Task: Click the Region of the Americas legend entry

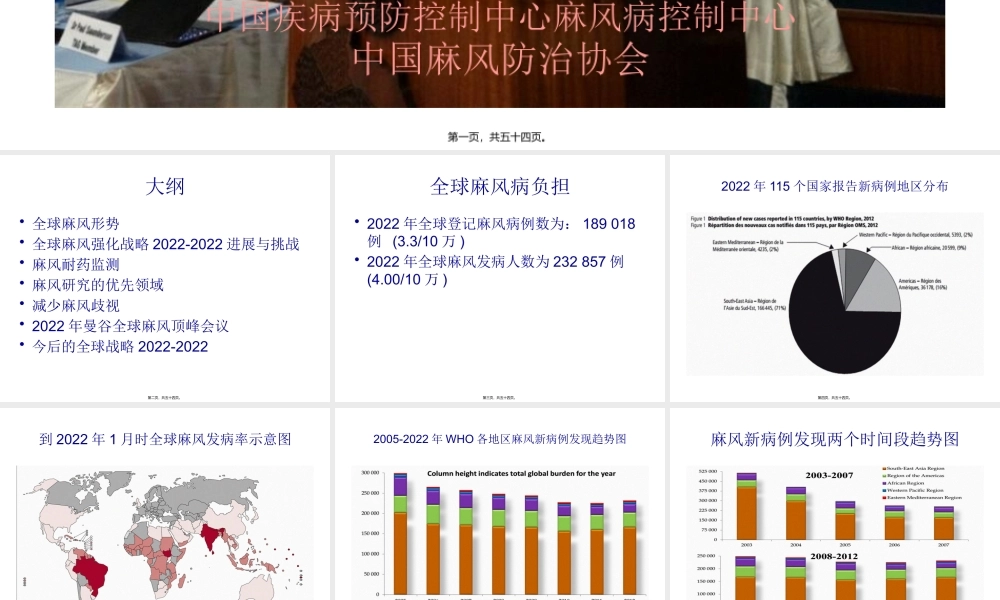Action: (916, 476)
